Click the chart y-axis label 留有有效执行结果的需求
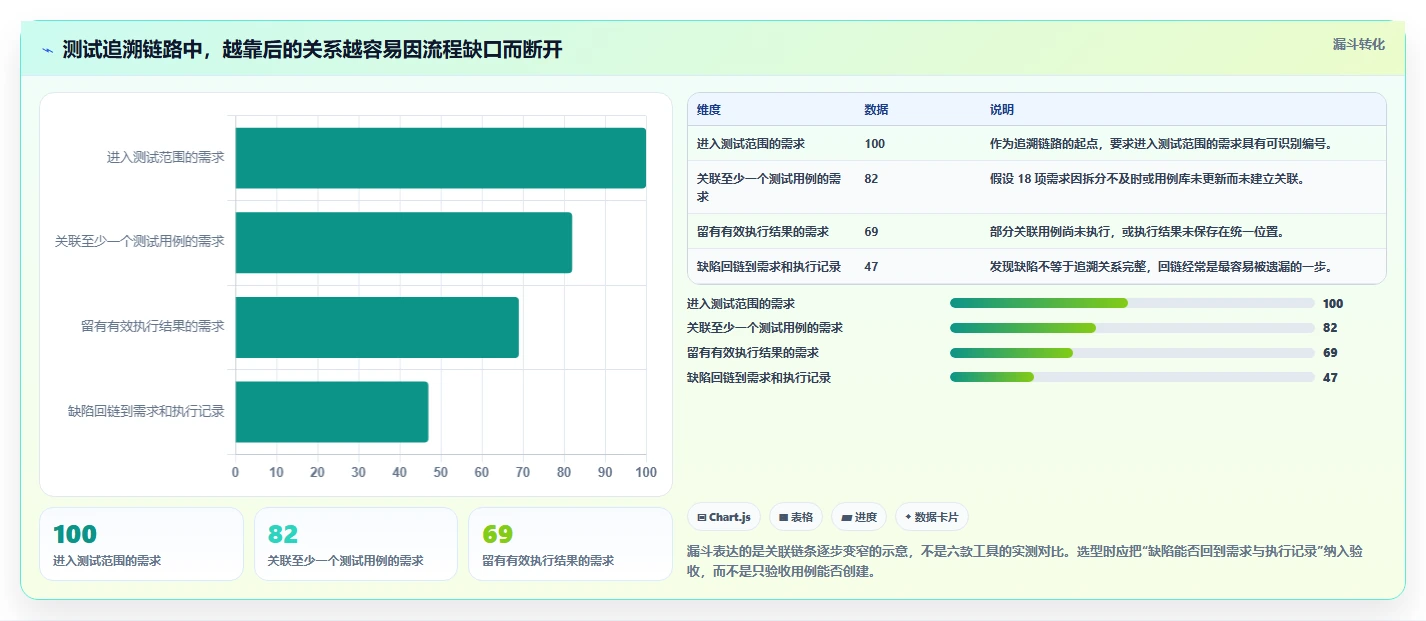The image size is (1426, 621). coord(152,327)
